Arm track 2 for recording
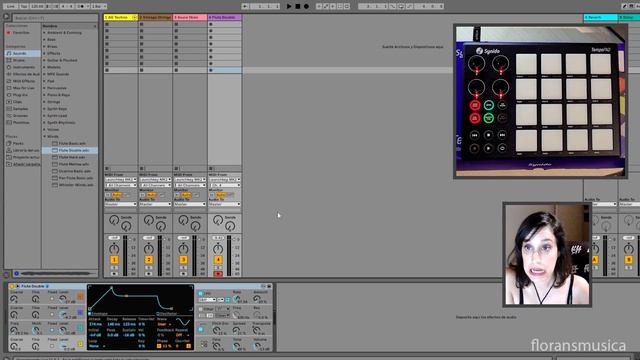Screen dimensions: 640x360 click(x=149, y=274)
